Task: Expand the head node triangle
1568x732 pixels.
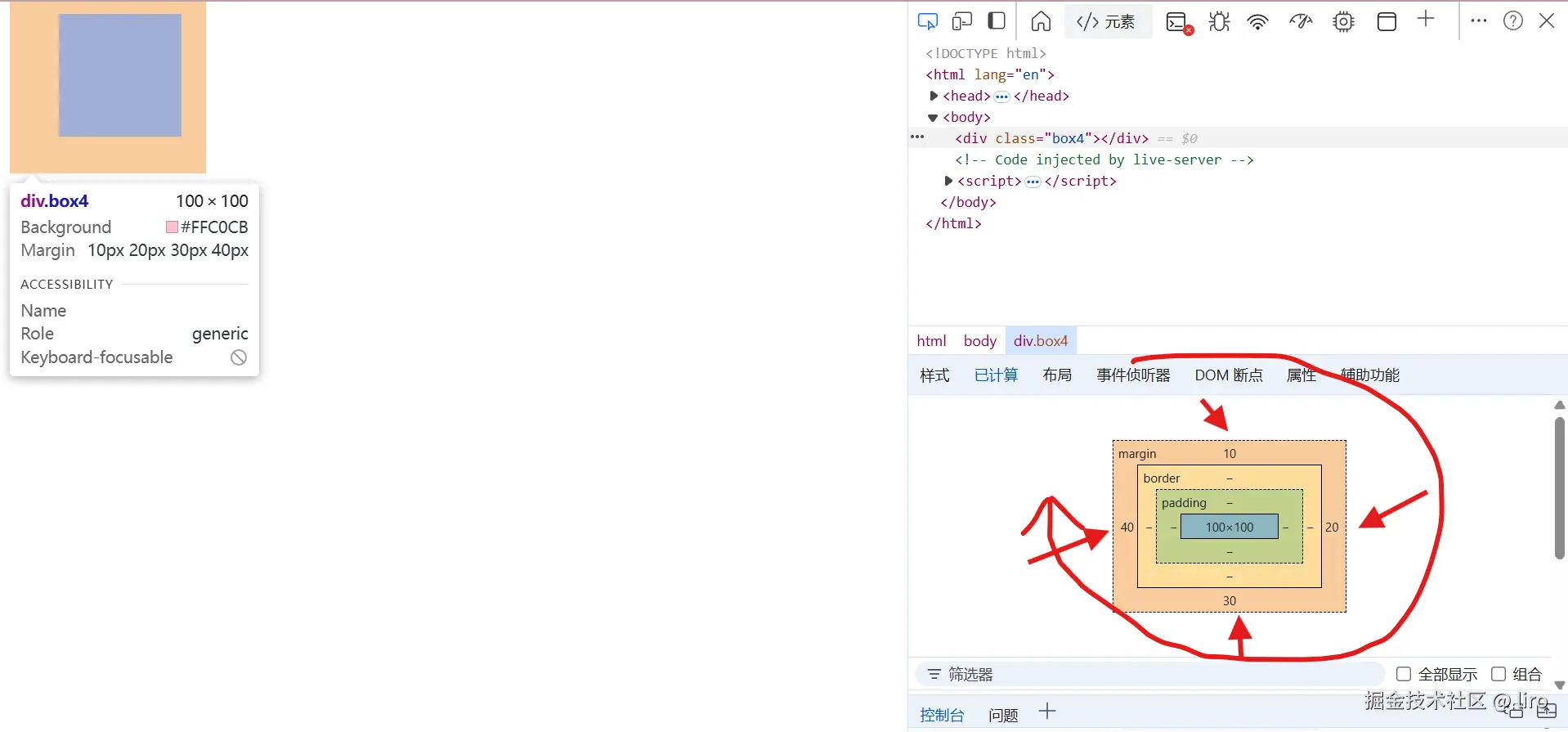Action: point(934,96)
